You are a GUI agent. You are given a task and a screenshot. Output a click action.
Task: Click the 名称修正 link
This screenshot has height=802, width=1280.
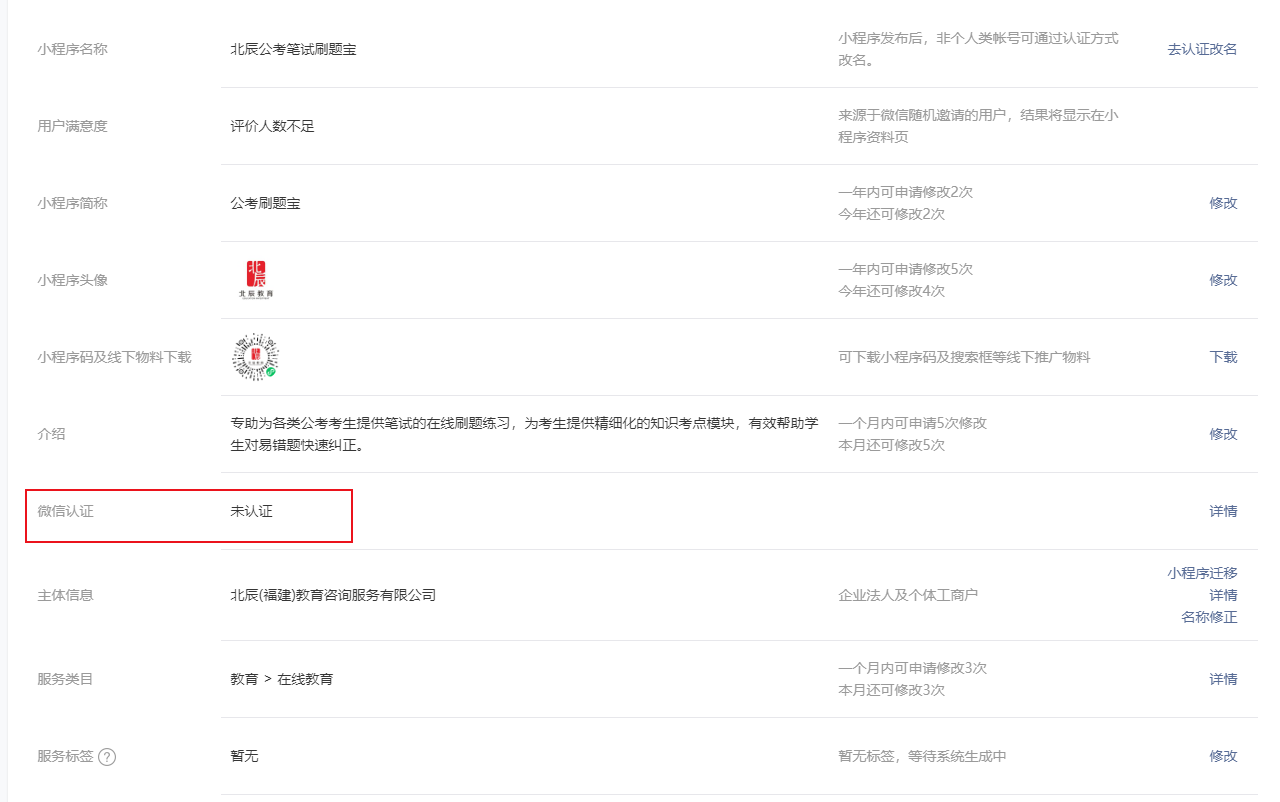(1209, 617)
